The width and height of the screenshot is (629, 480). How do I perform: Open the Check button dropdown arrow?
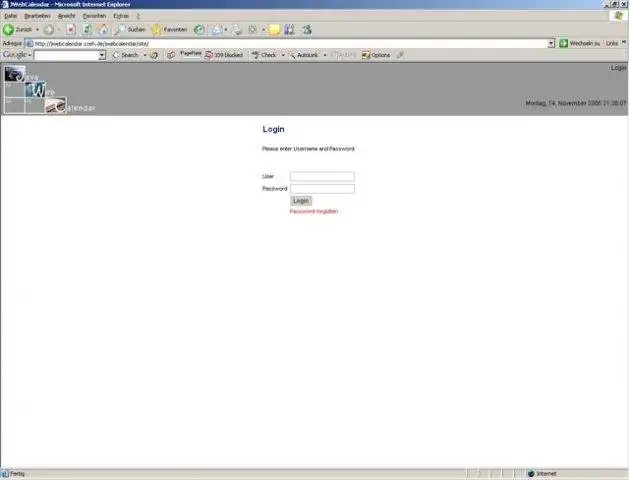[x=283, y=55]
